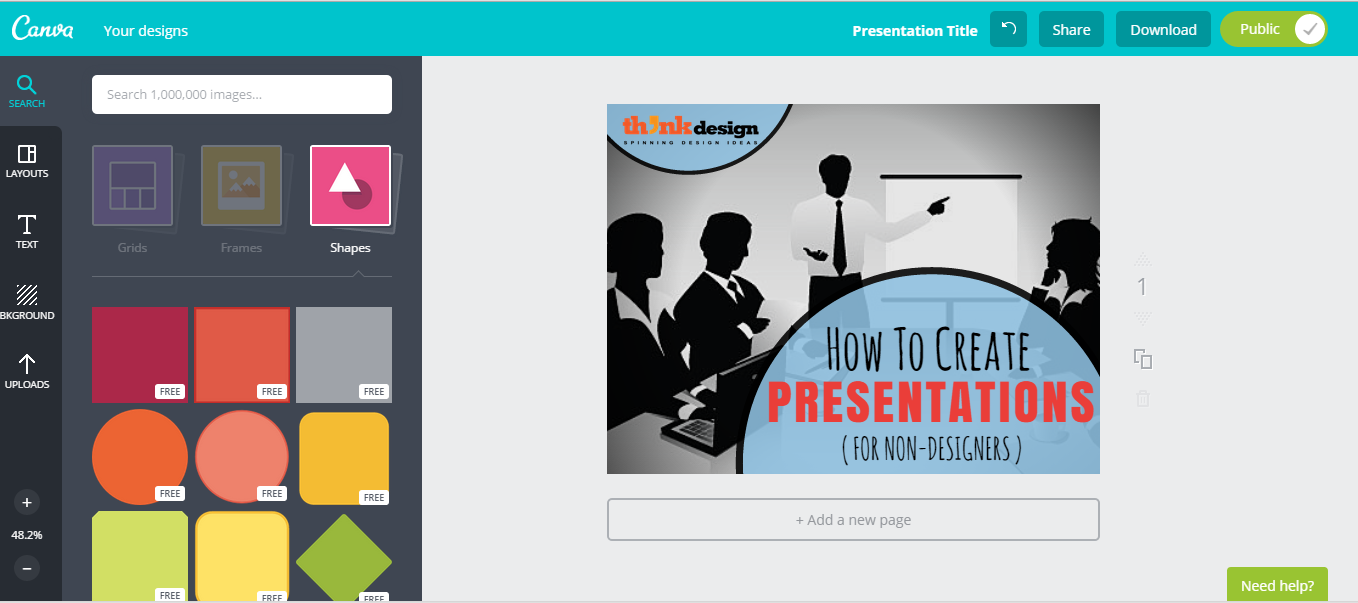The image size is (1358, 603).
Task: Toggle the Public visibility switch
Action: [1273, 30]
